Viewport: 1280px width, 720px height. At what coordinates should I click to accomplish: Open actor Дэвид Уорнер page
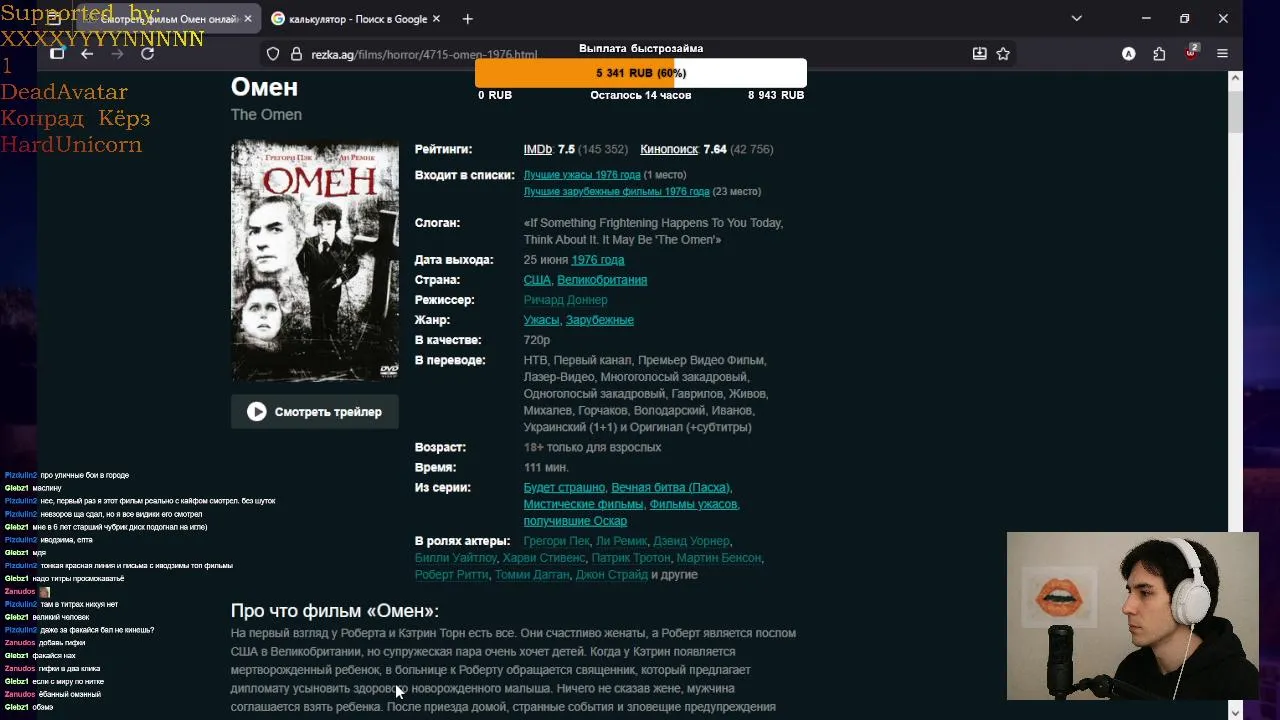click(x=691, y=542)
